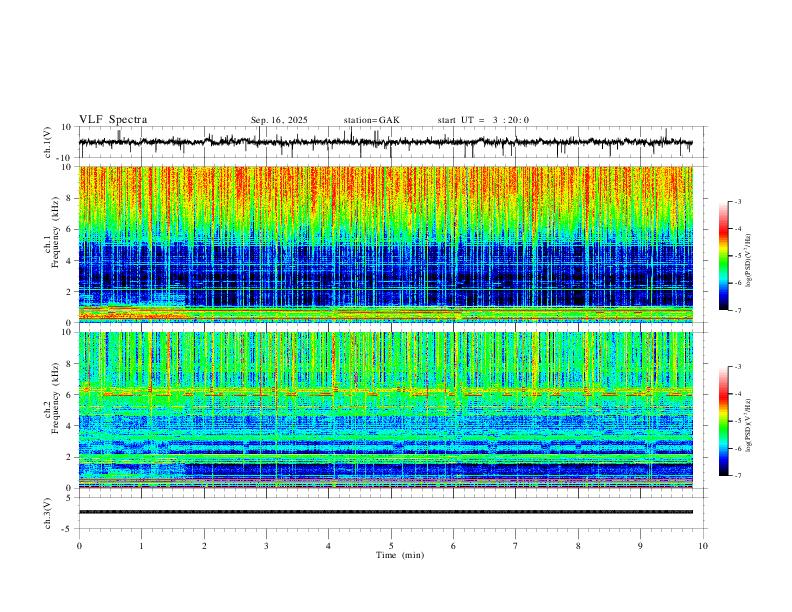Click the "-3" tick on ch.1 color bar
Image resolution: width=792 pixels, height=612 pixels.
737,201
